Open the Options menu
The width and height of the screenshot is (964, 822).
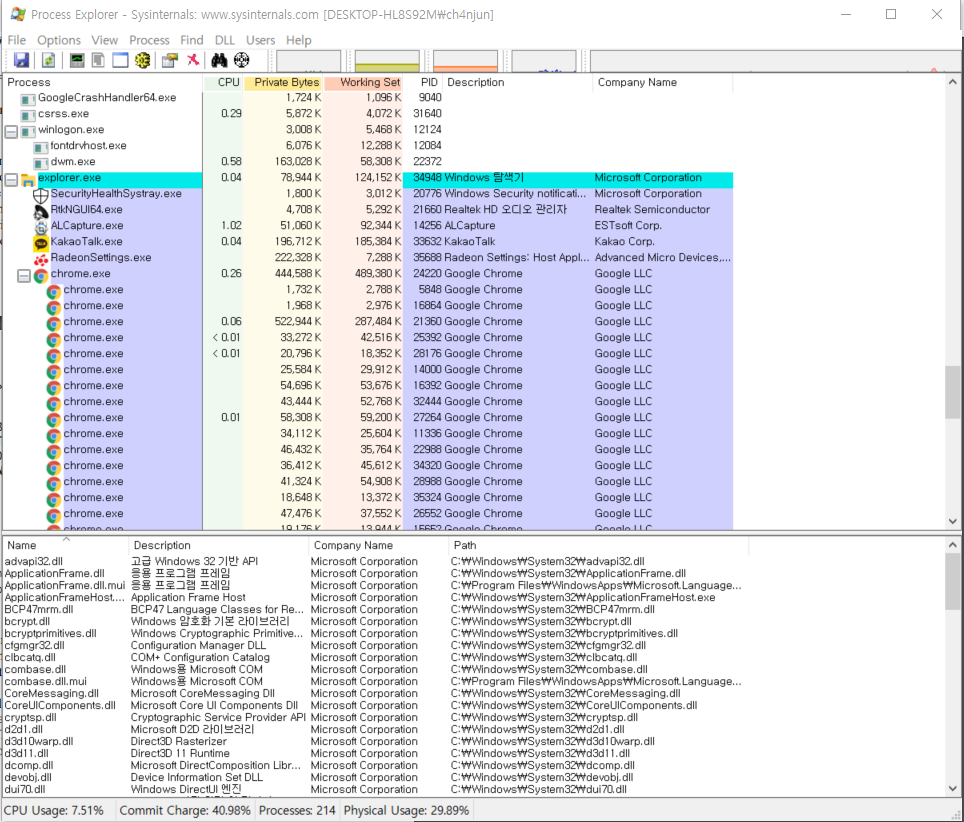(59, 40)
